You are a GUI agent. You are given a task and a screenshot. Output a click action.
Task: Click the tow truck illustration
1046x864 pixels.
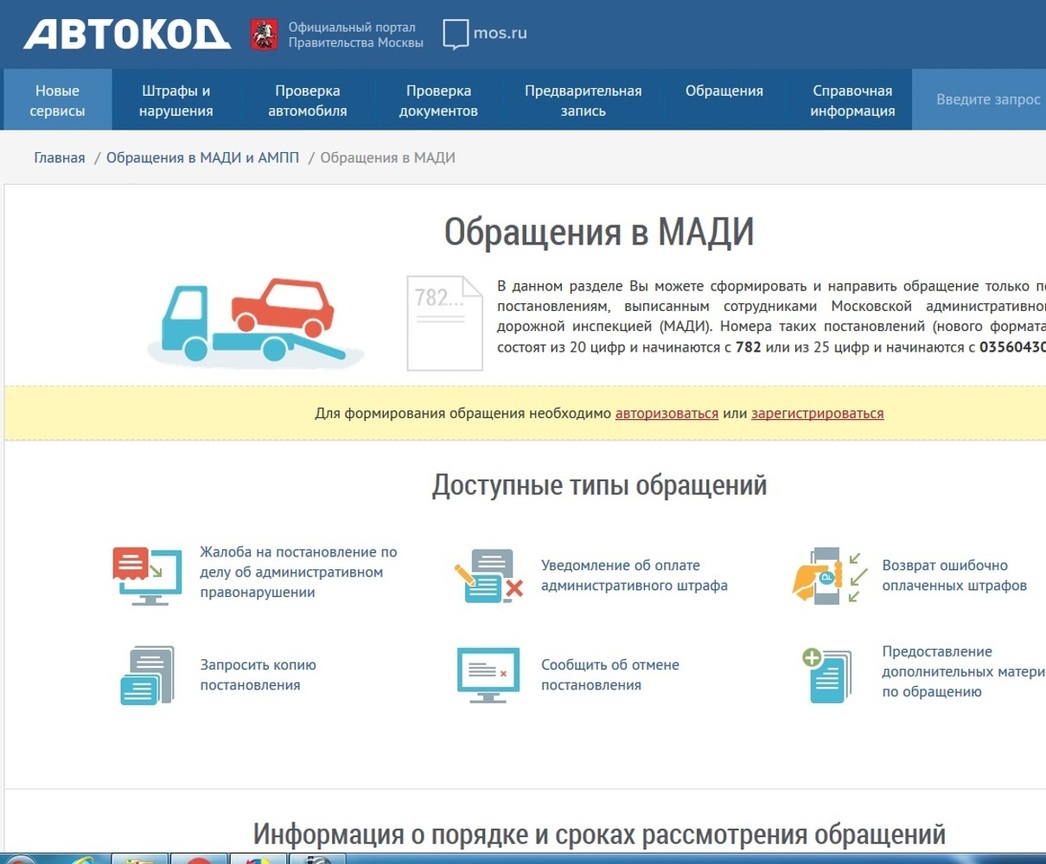click(255, 322)
